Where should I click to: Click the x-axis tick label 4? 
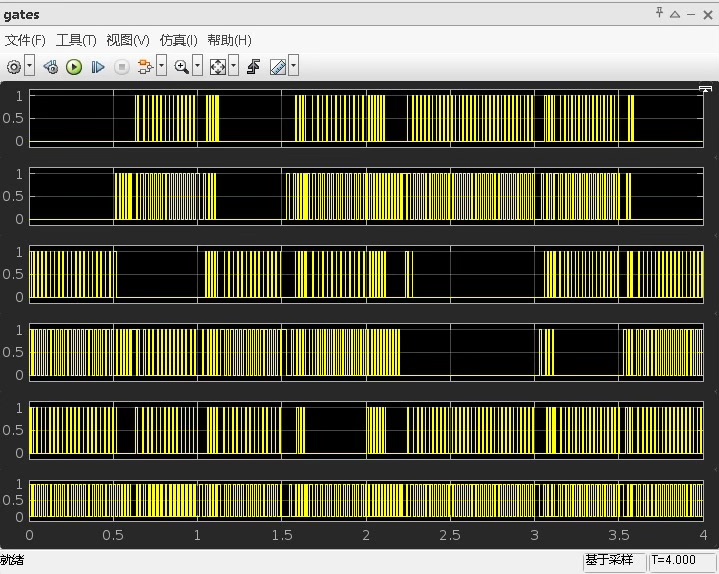703,535
